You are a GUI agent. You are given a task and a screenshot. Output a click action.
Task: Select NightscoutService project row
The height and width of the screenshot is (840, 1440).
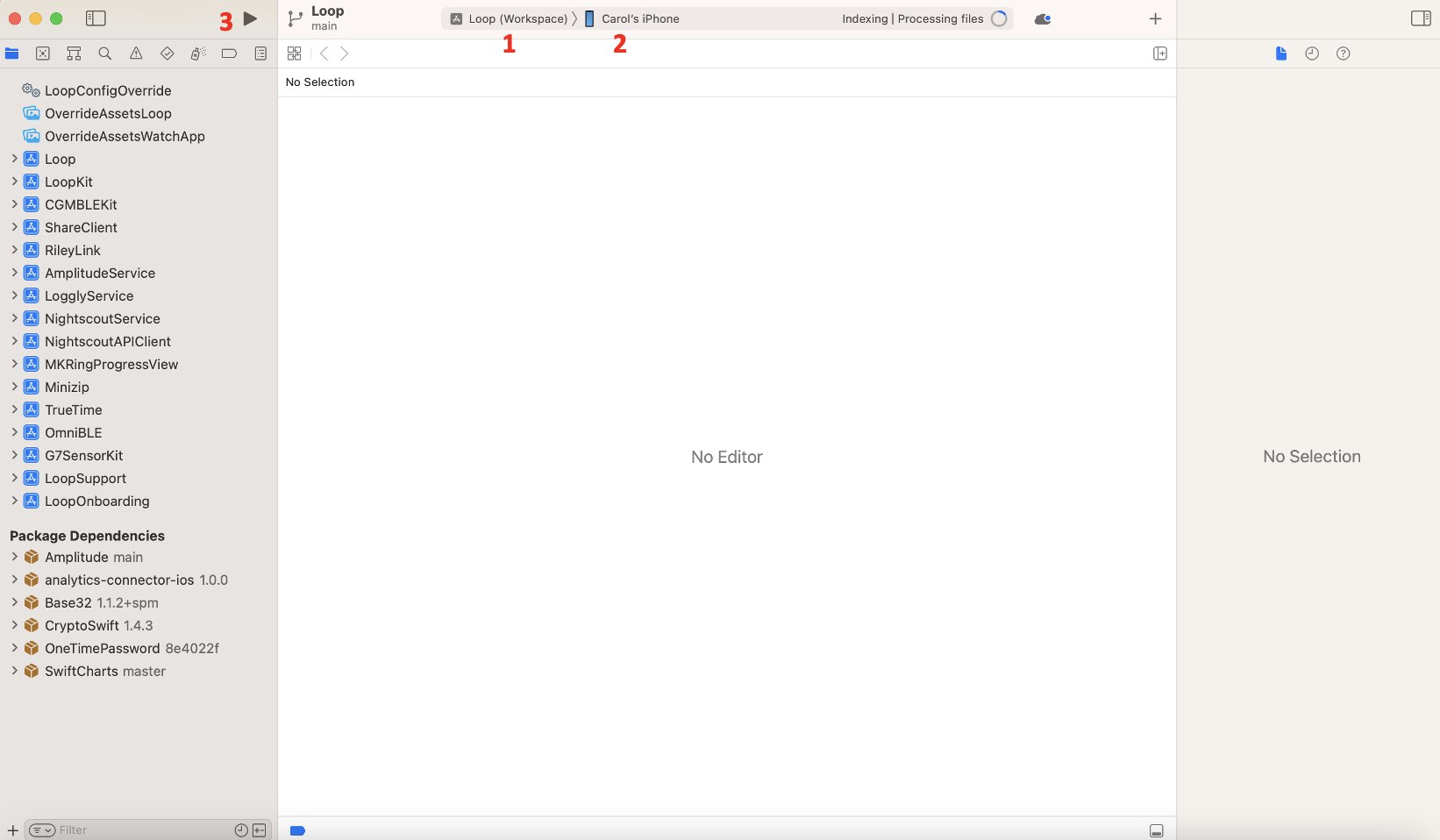pos(139,318)
